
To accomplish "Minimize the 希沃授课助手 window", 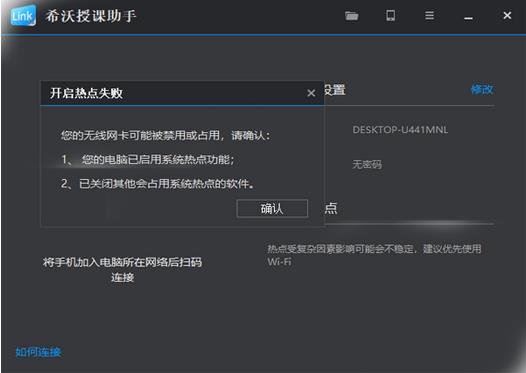I will pos(468,18).
